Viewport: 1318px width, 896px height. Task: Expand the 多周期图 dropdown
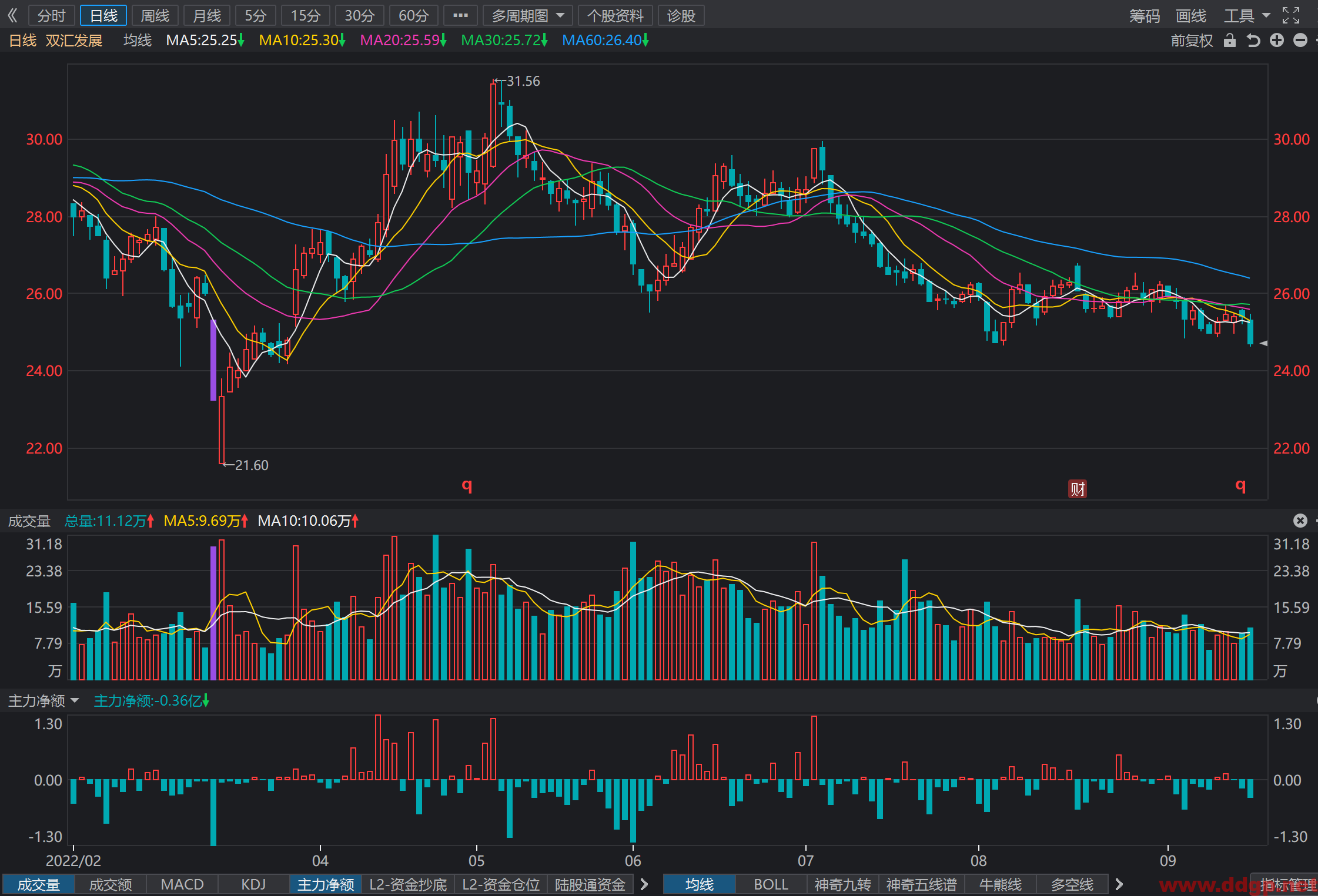pos(527,15)
